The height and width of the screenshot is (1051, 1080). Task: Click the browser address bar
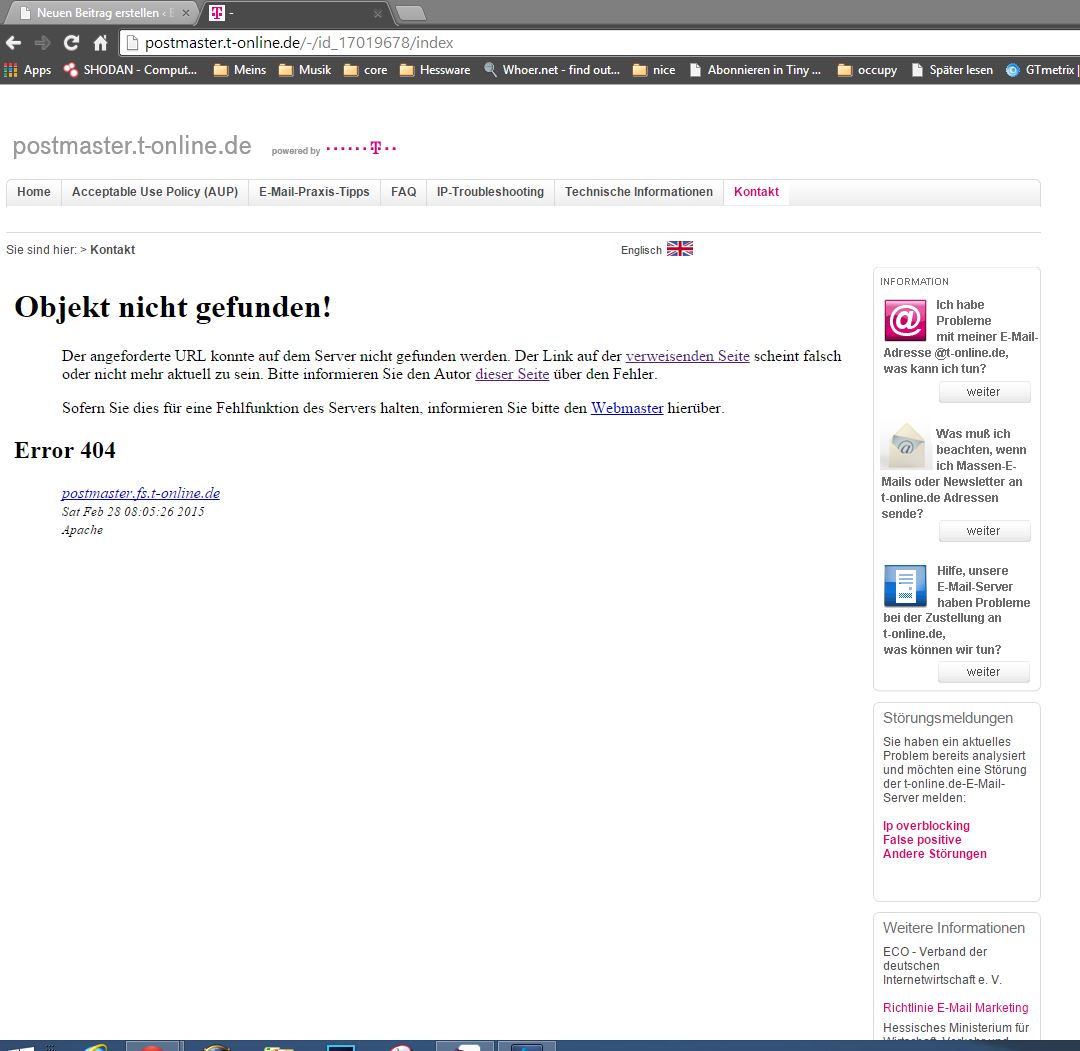coord(600,43)
